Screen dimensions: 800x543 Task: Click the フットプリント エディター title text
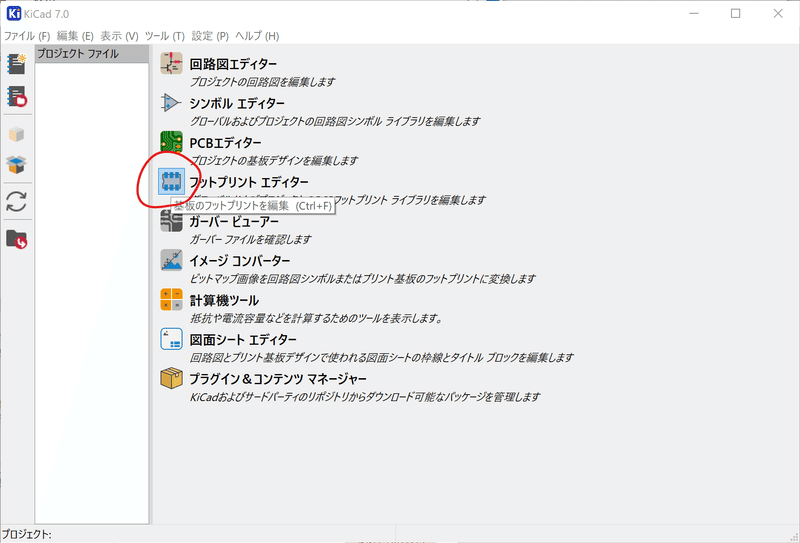(249, 182)
